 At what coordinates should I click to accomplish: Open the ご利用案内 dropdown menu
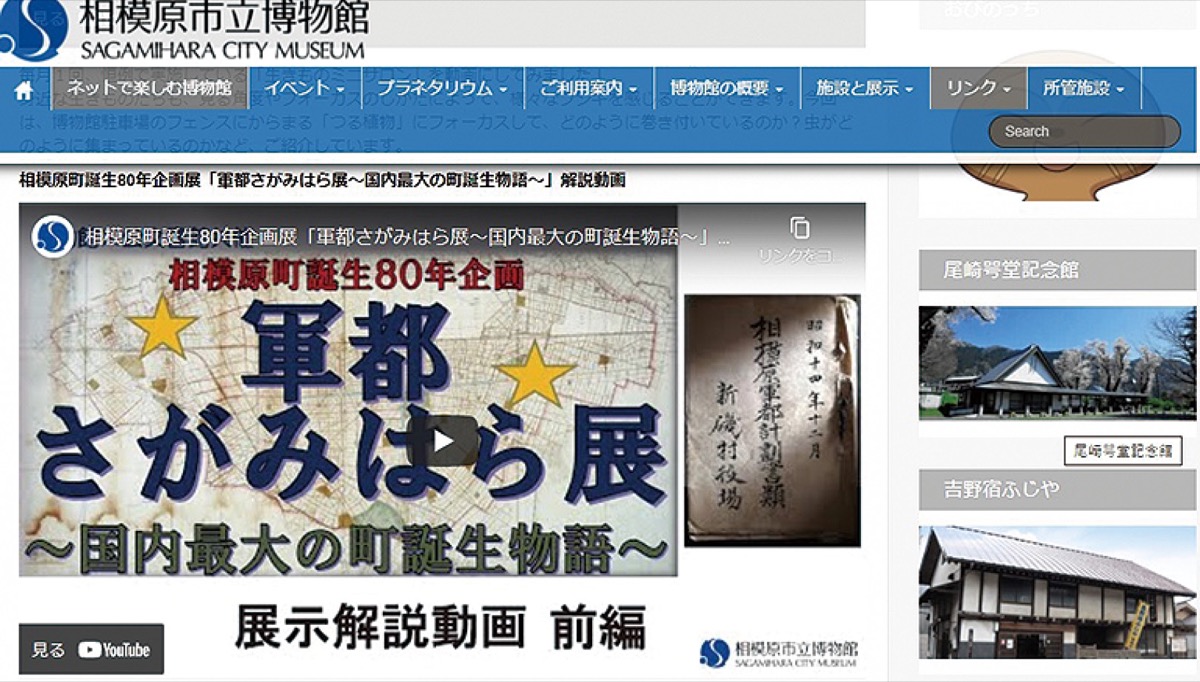pyautogui.click(x=587, y=88)
